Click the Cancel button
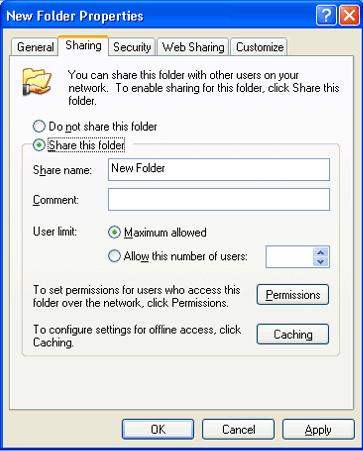 [238, 429]
